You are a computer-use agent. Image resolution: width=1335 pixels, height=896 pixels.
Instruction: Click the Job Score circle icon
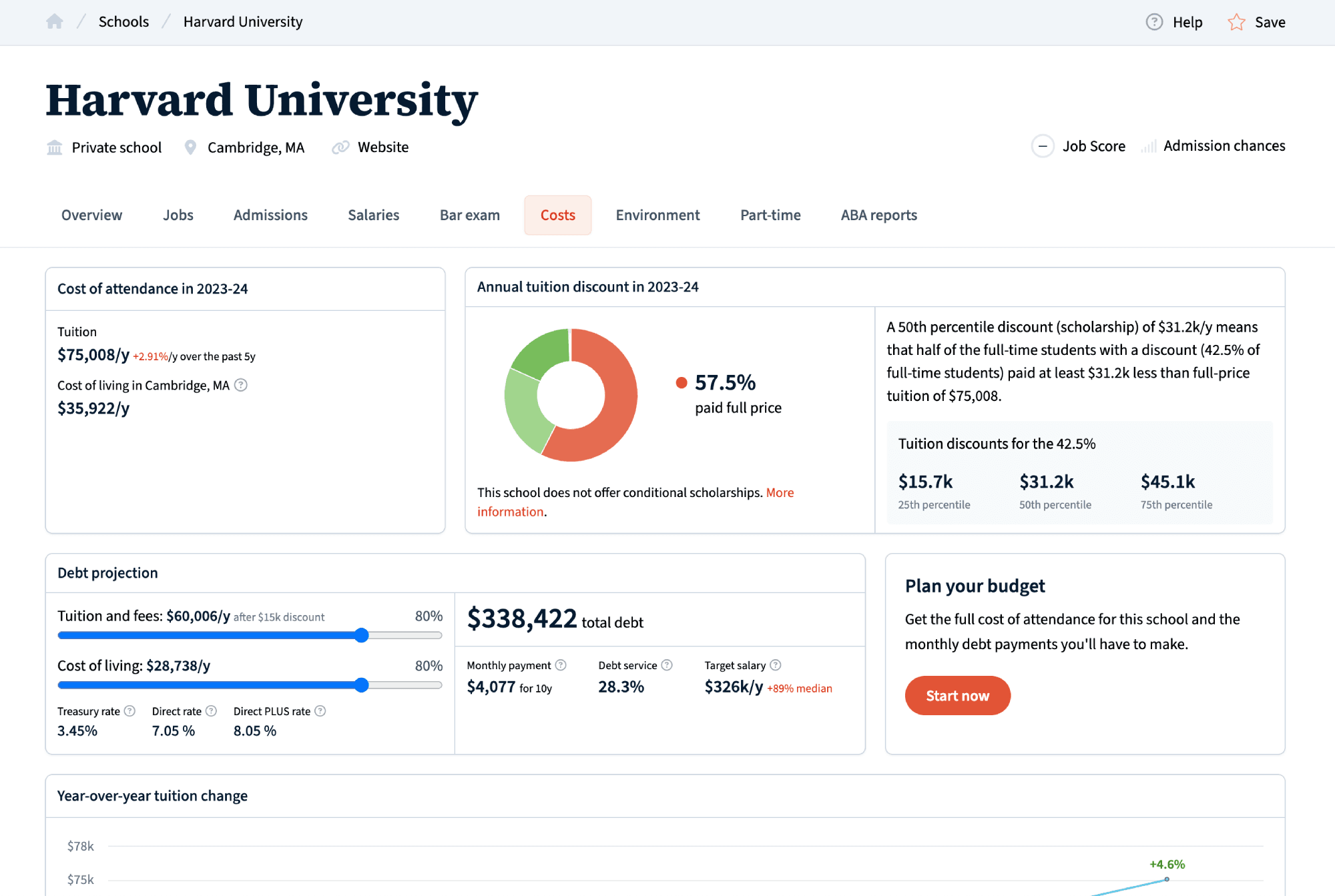1043,146
